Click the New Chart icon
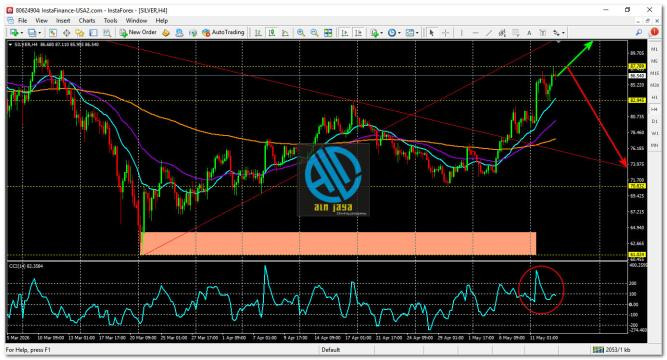 (x=14, y=32)
